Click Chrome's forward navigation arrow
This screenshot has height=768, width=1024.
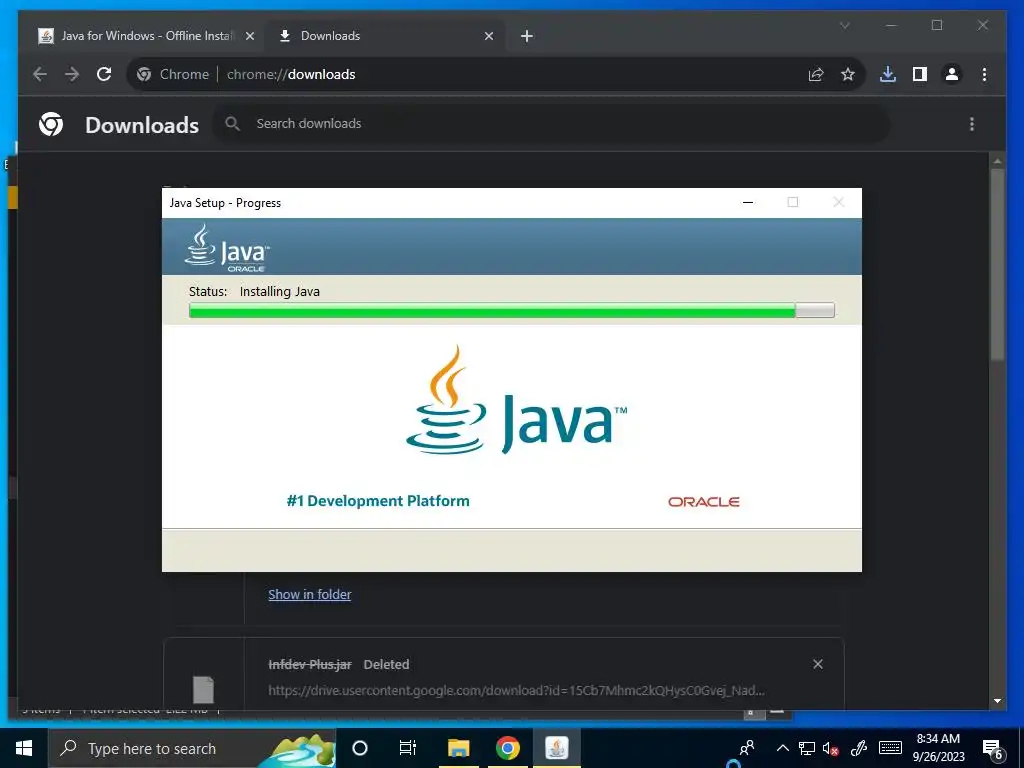72,74
